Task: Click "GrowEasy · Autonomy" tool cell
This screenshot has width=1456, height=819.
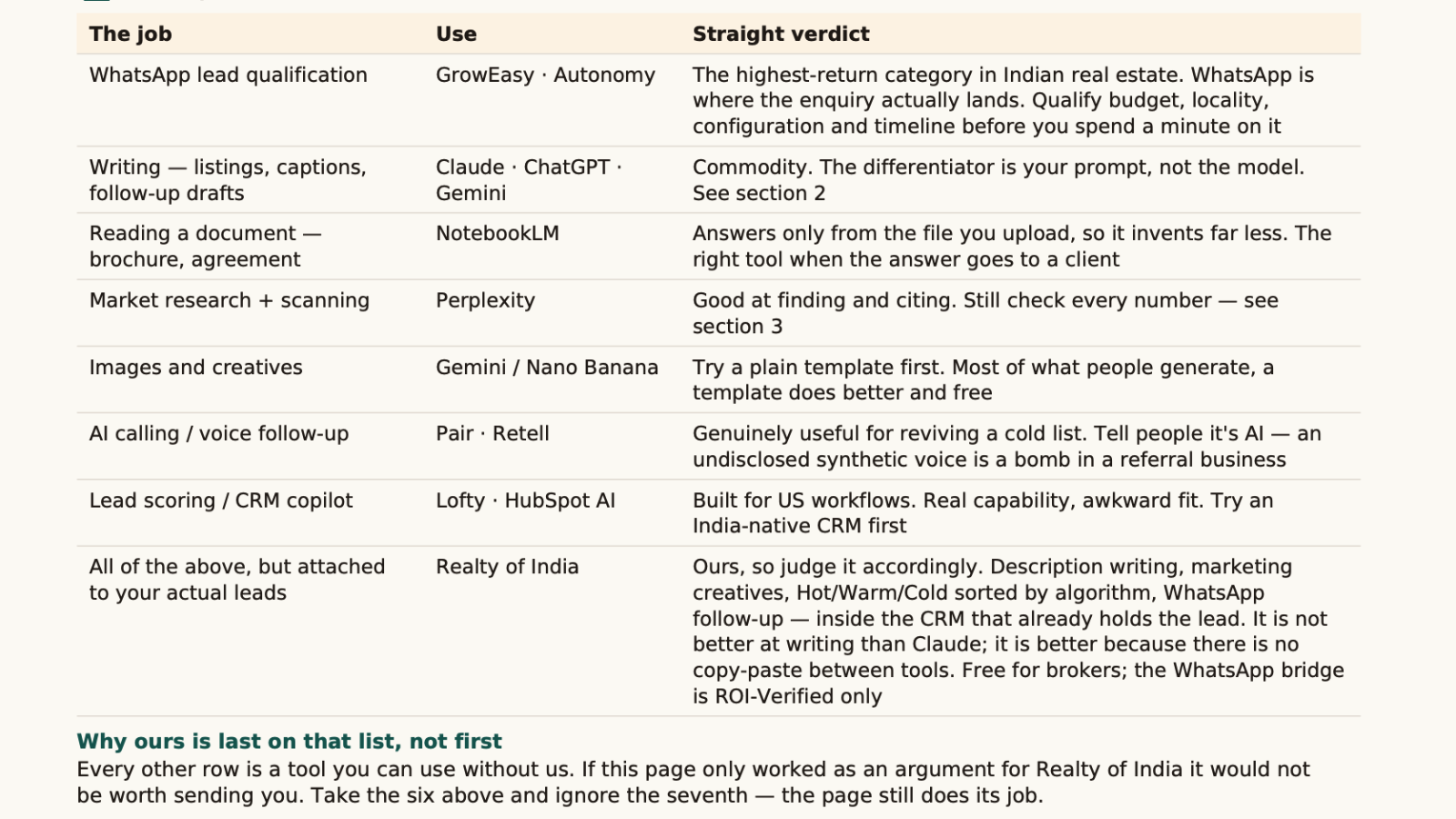Action: (x=545, y=75)
